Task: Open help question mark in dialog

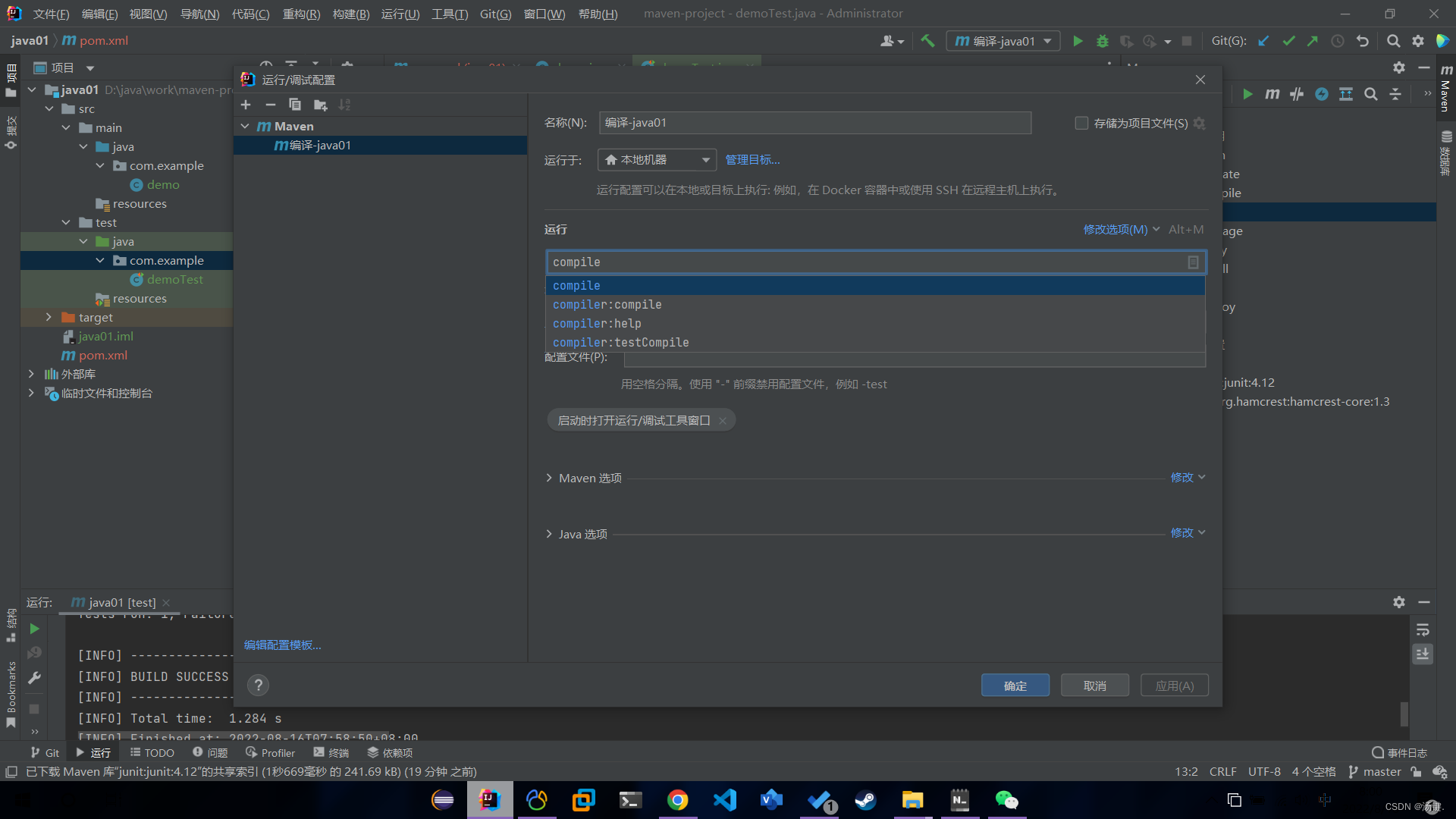Action: (x=258, y=686)
